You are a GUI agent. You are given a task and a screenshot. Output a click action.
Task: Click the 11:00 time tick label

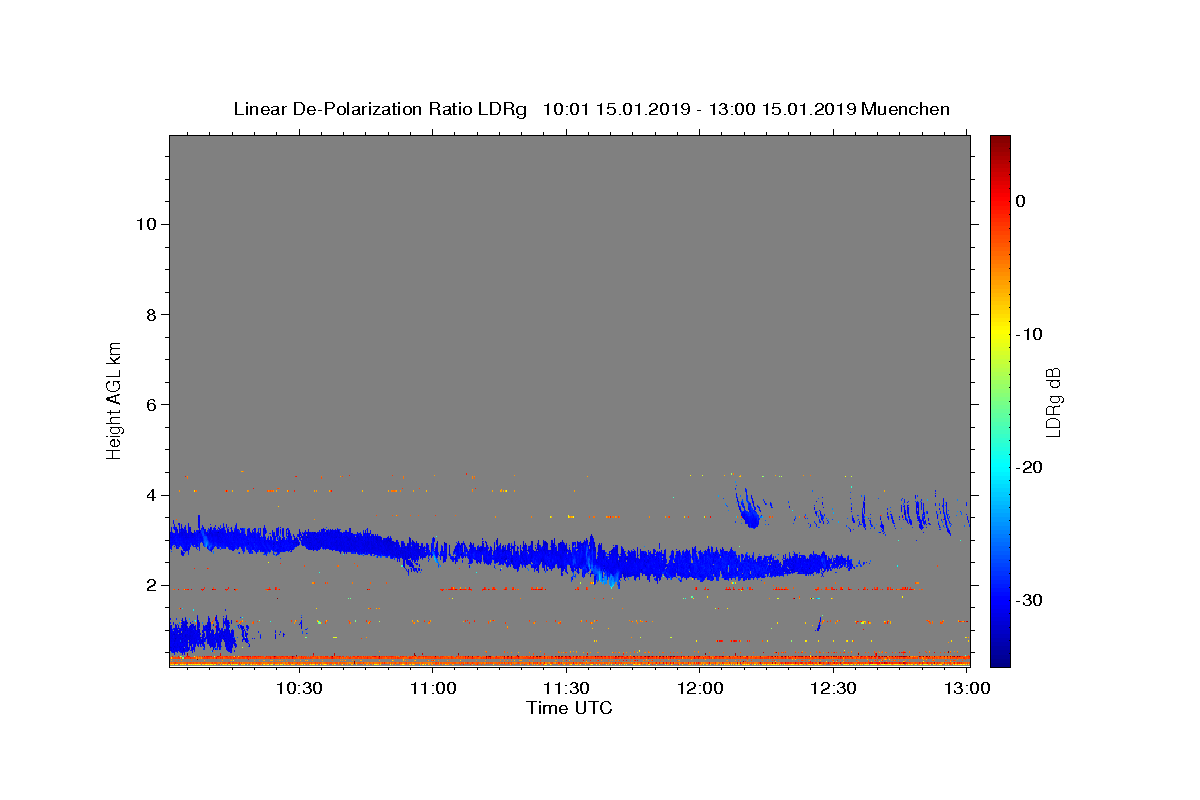pyautogui.click(x=433, y=688)
